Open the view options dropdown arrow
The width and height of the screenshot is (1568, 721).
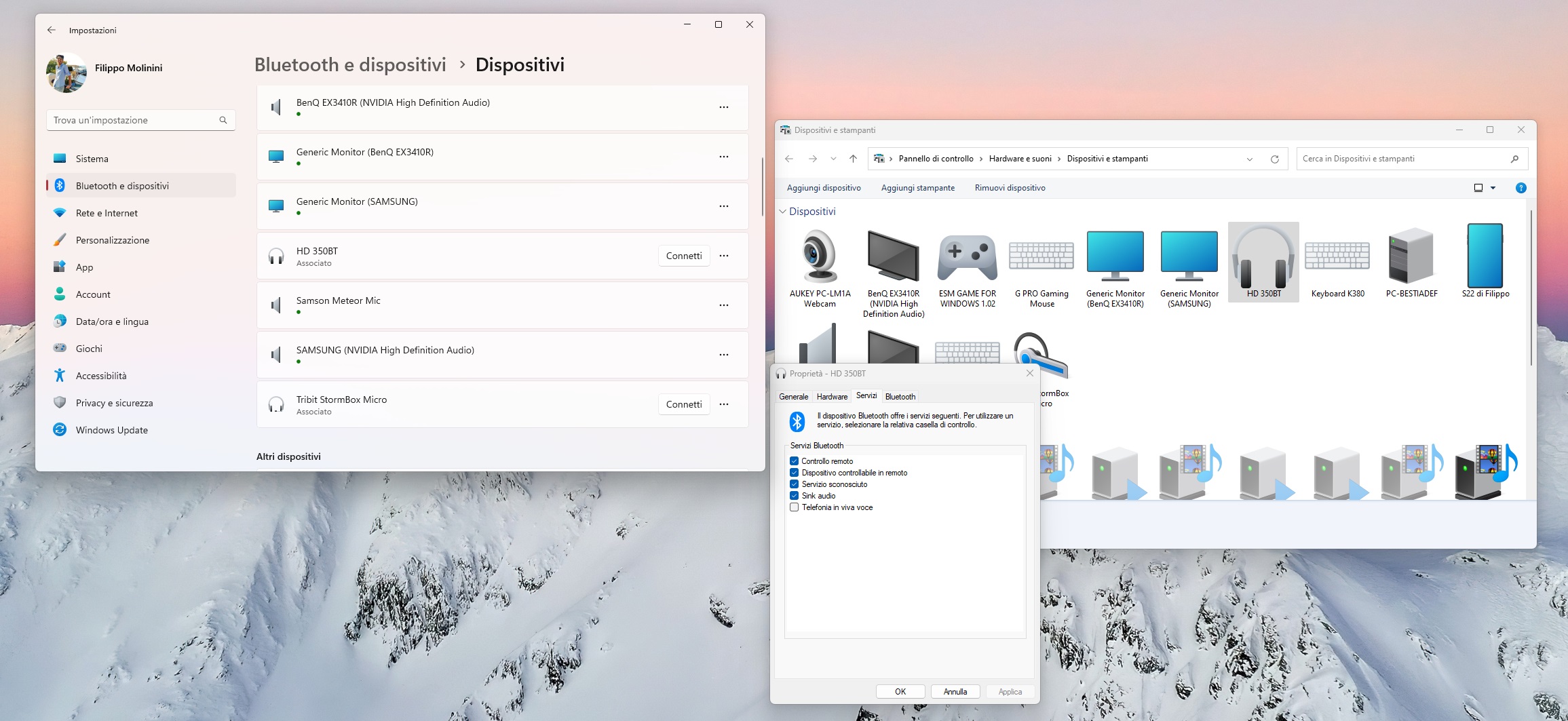click(1493, 188)
